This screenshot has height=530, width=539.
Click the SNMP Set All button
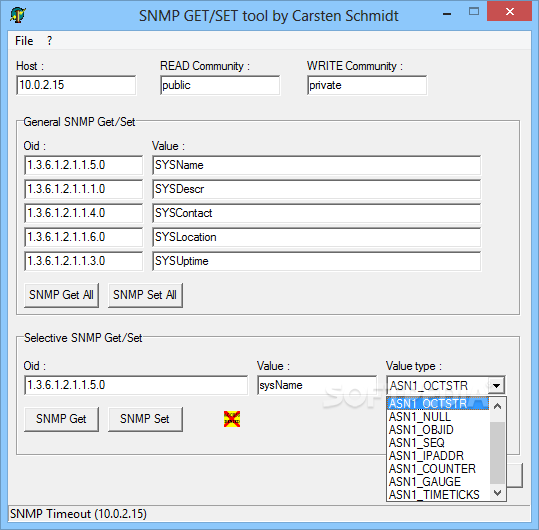coord(145,295)
